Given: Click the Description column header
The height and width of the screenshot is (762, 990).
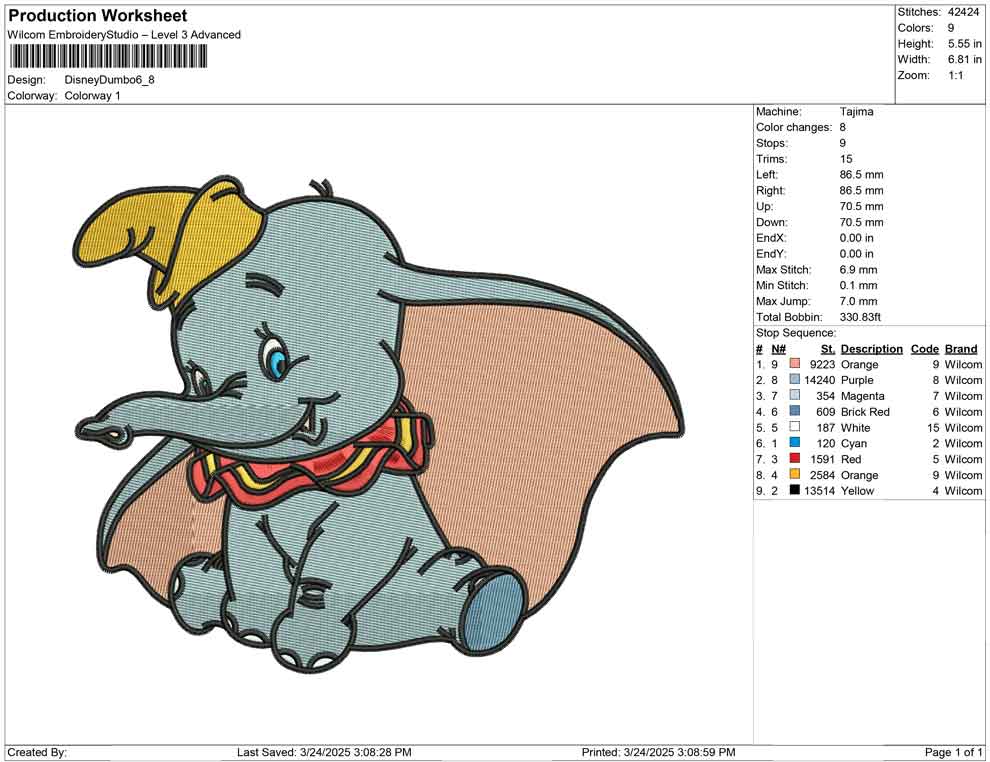Looking at the screenshot, I should [871, 348].
